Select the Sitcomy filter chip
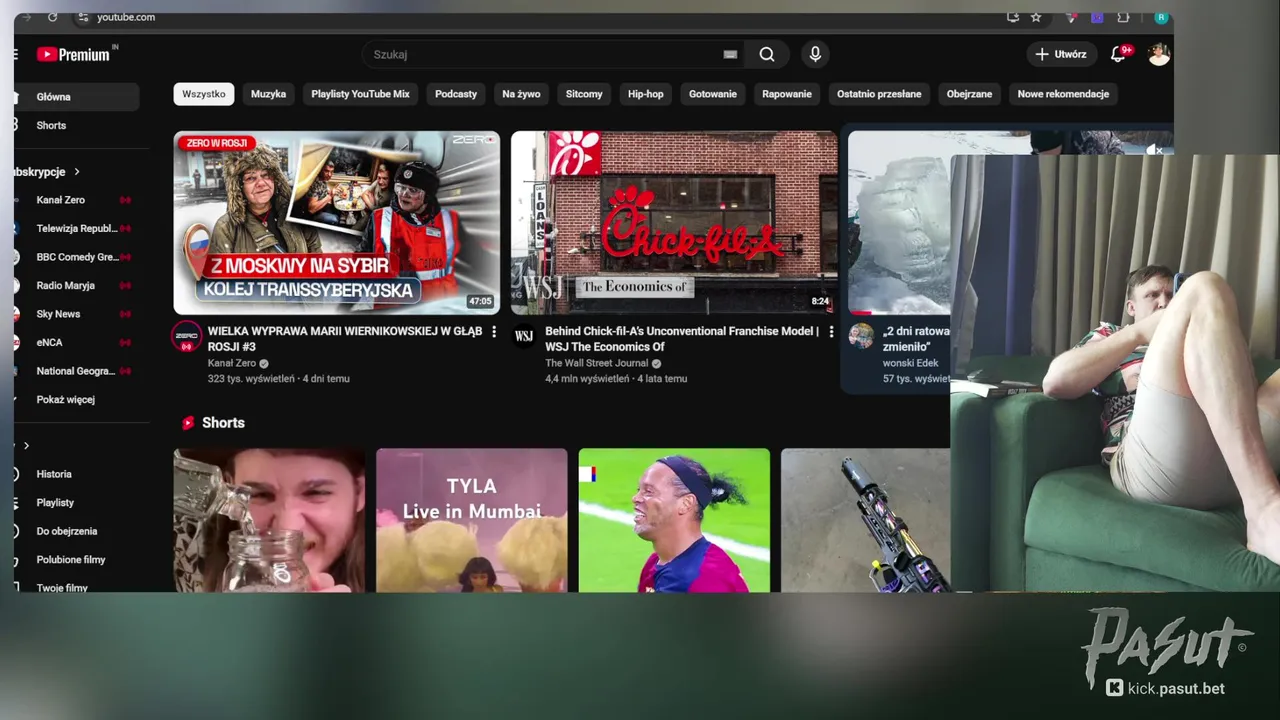Viewport: 1280px width, 720px height. 584,94
